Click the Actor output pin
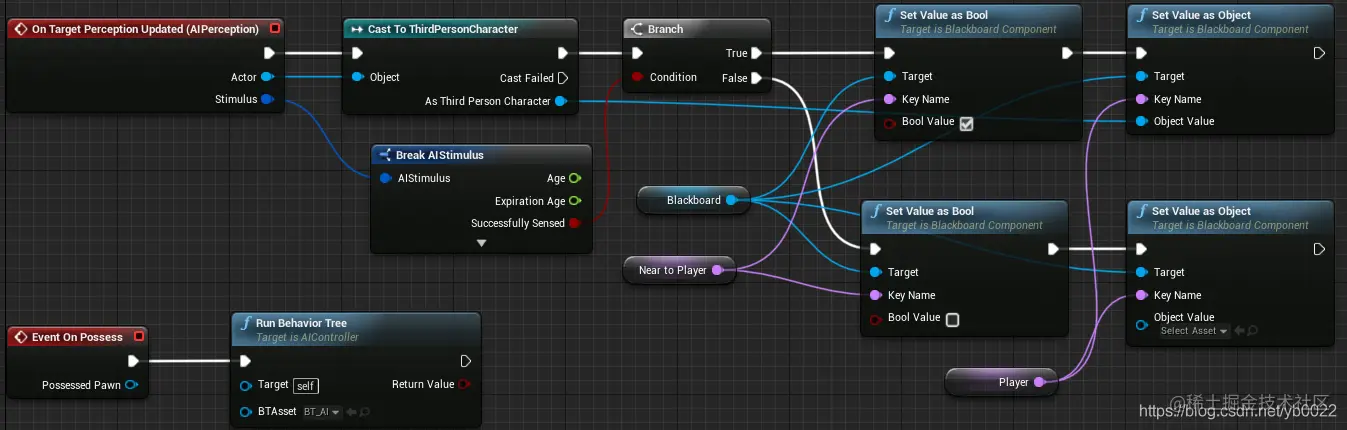1347x430 pixels. click(x=267, y=77)
